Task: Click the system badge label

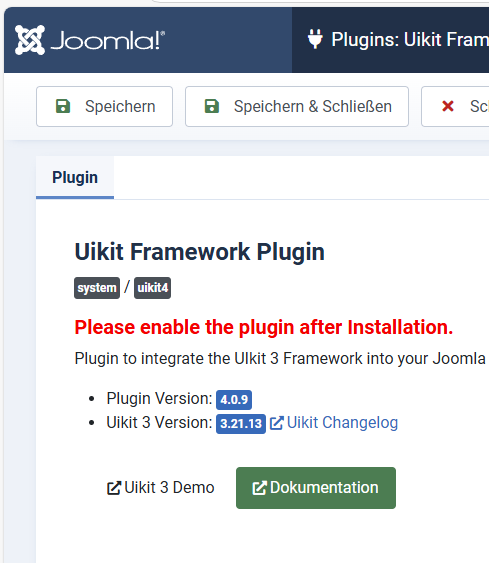Action: click(x=97, y=288)
